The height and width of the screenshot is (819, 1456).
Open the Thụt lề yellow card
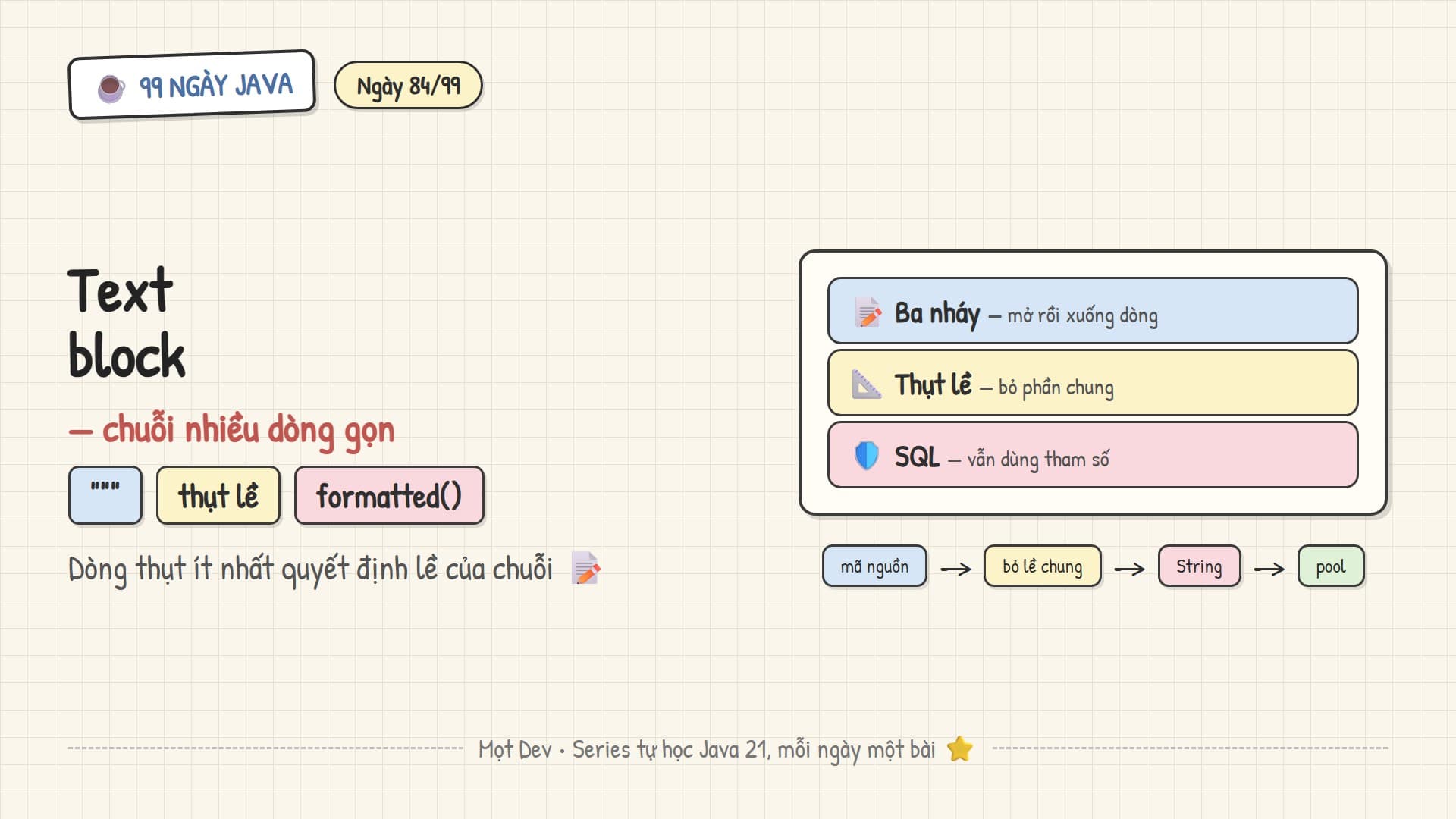point(1093,383)
